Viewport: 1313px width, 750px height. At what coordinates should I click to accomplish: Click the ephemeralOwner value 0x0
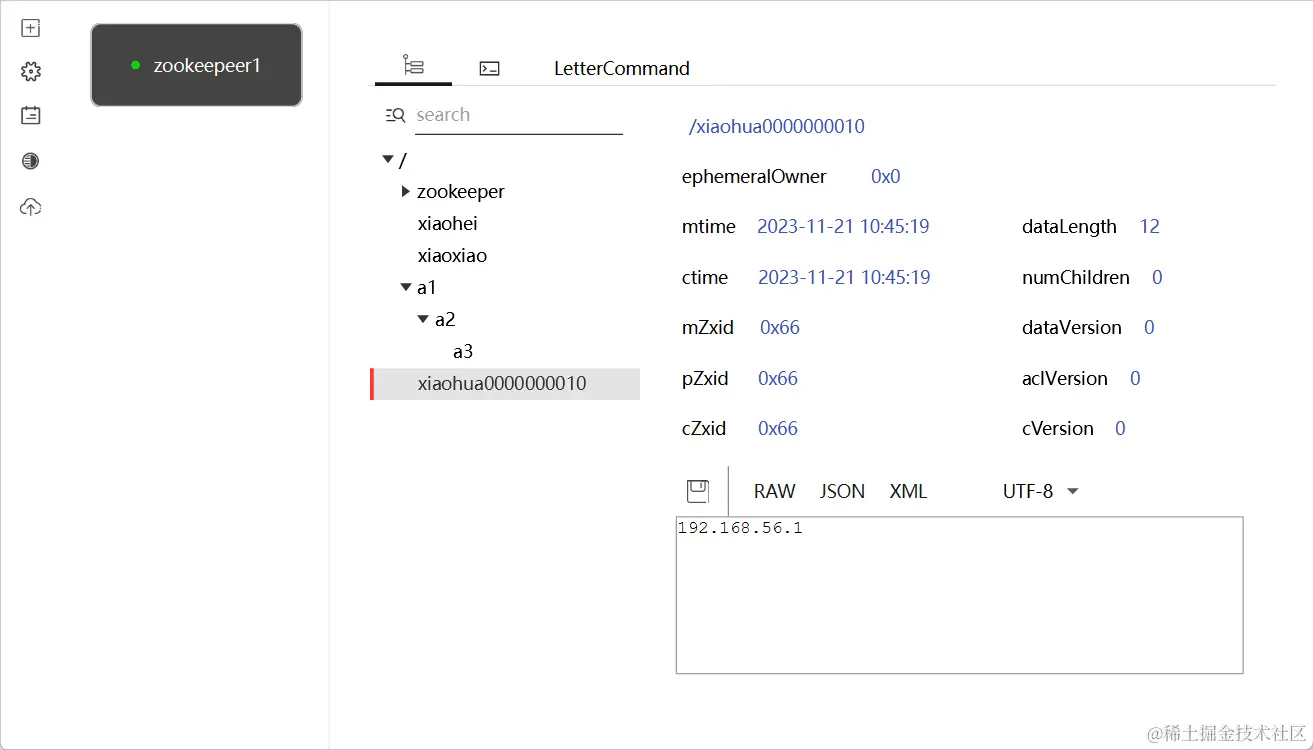(x=886, y=177)
